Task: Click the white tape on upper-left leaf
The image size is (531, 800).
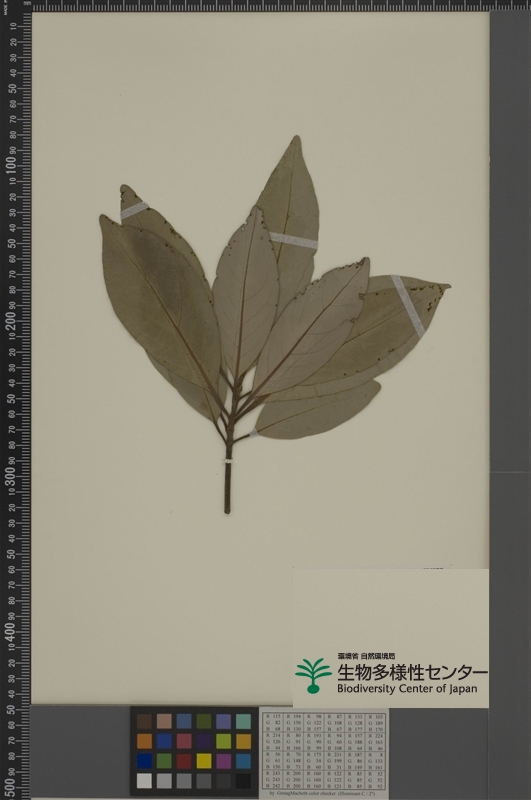Action: pyautogui.click(x=134, y=210)
